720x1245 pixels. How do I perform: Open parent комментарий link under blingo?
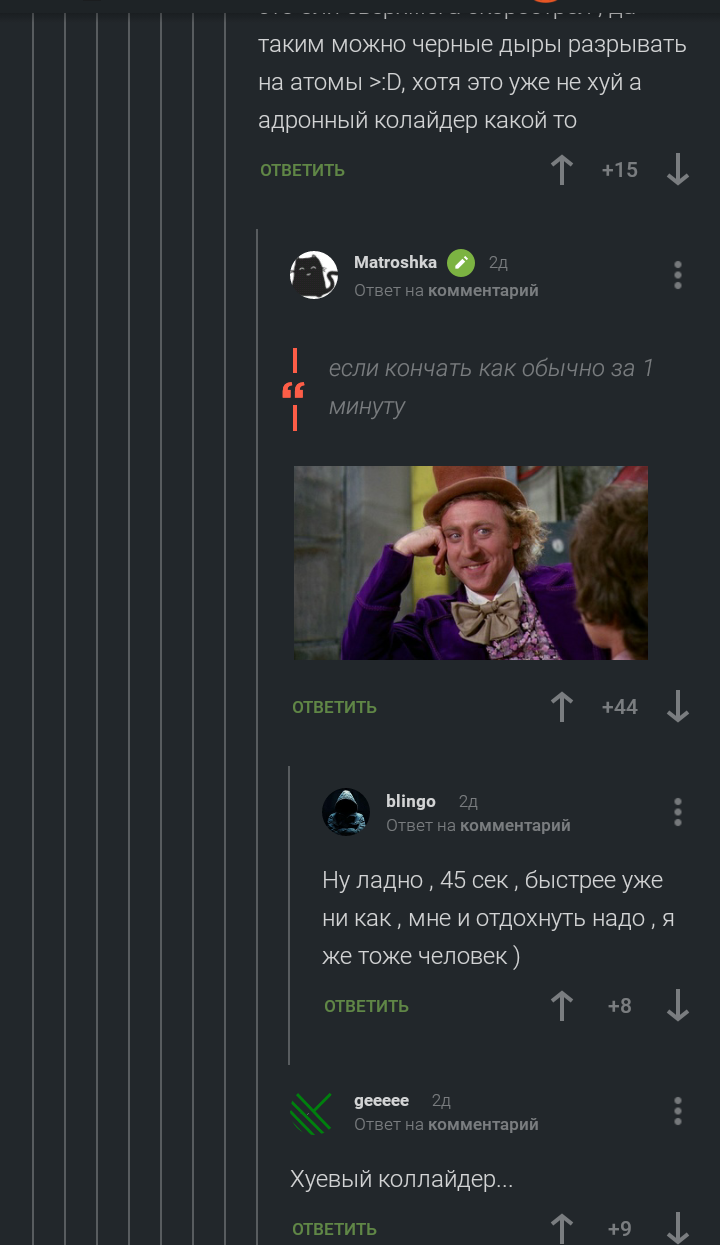coord(515,826)
